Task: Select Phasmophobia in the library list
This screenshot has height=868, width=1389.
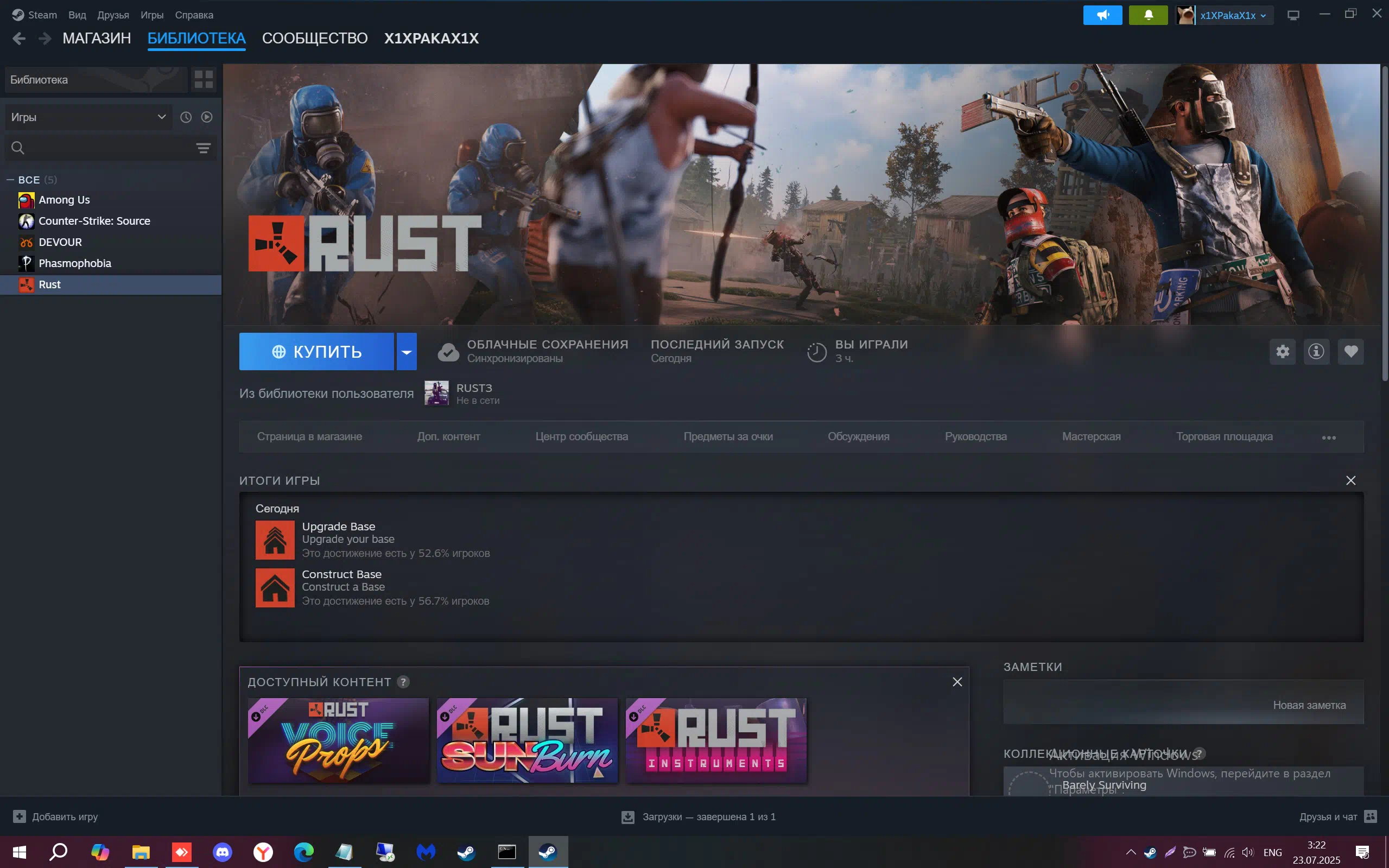Action: point(111,263)
